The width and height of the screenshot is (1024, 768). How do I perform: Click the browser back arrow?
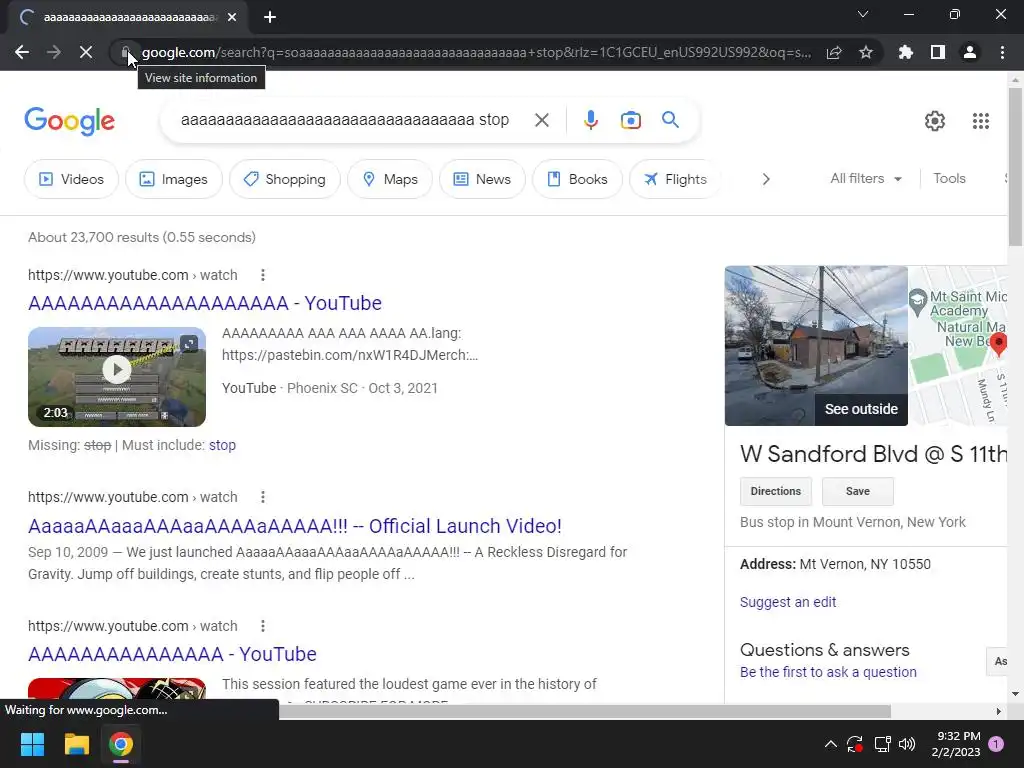22,52
